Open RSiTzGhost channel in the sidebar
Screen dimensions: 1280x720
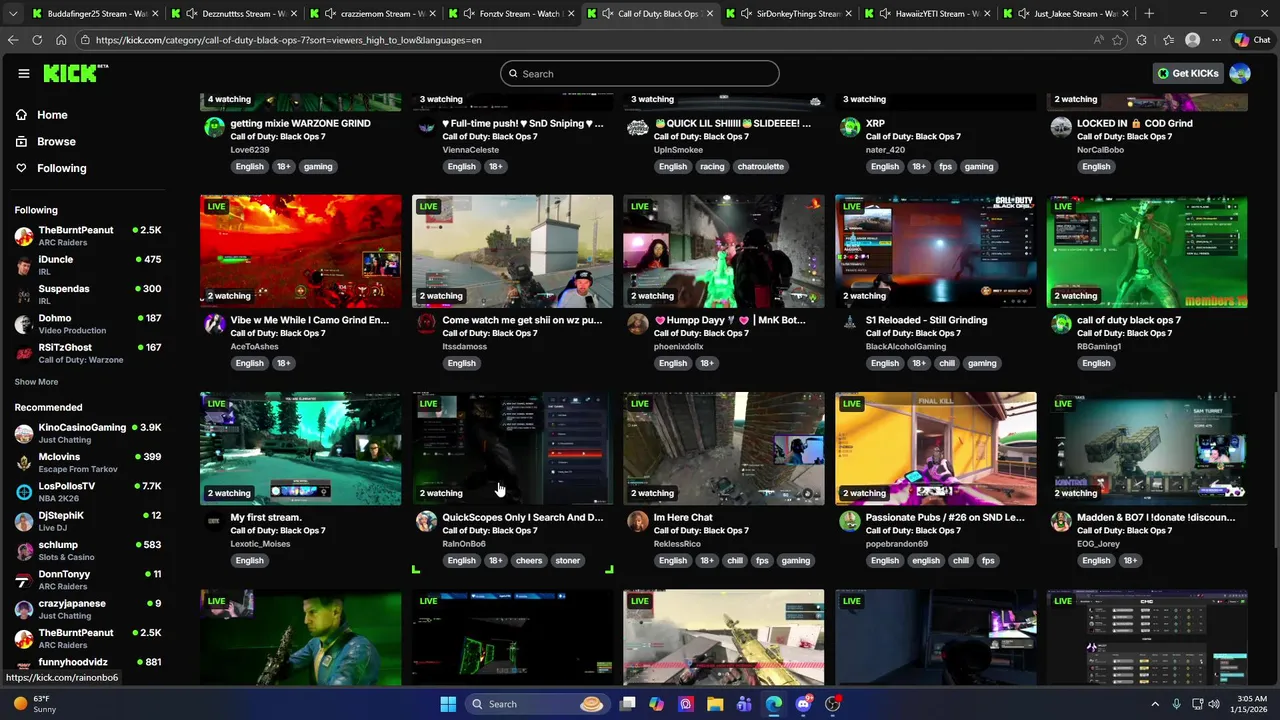(88, 353)
